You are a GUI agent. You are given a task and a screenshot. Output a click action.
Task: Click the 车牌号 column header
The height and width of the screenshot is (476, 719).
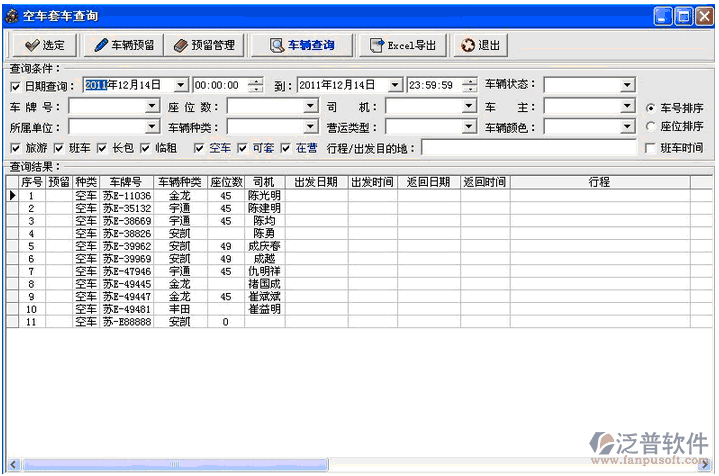click(x=125, y=182)
